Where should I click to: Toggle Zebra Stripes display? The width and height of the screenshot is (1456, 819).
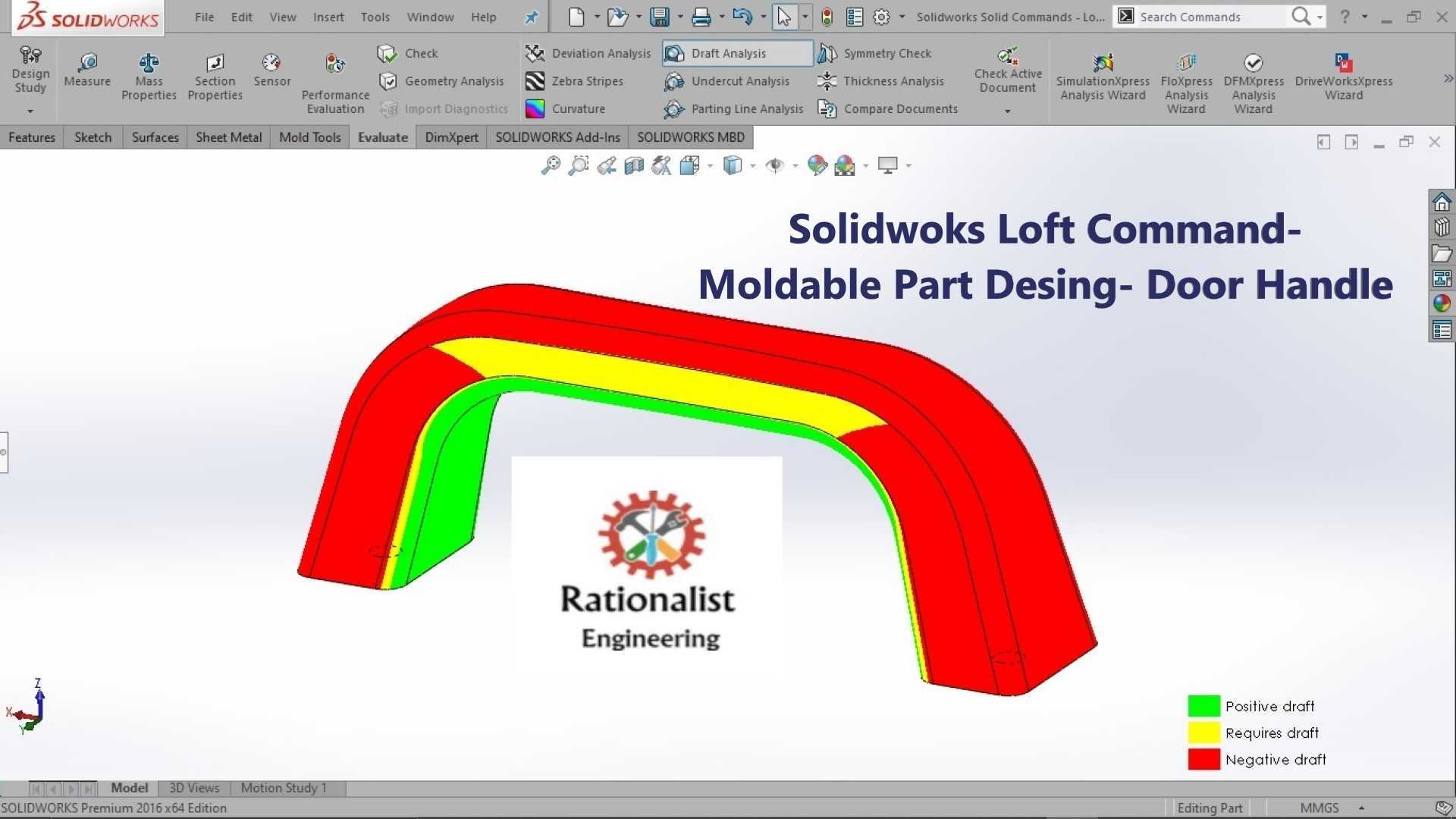coord(574,81)
